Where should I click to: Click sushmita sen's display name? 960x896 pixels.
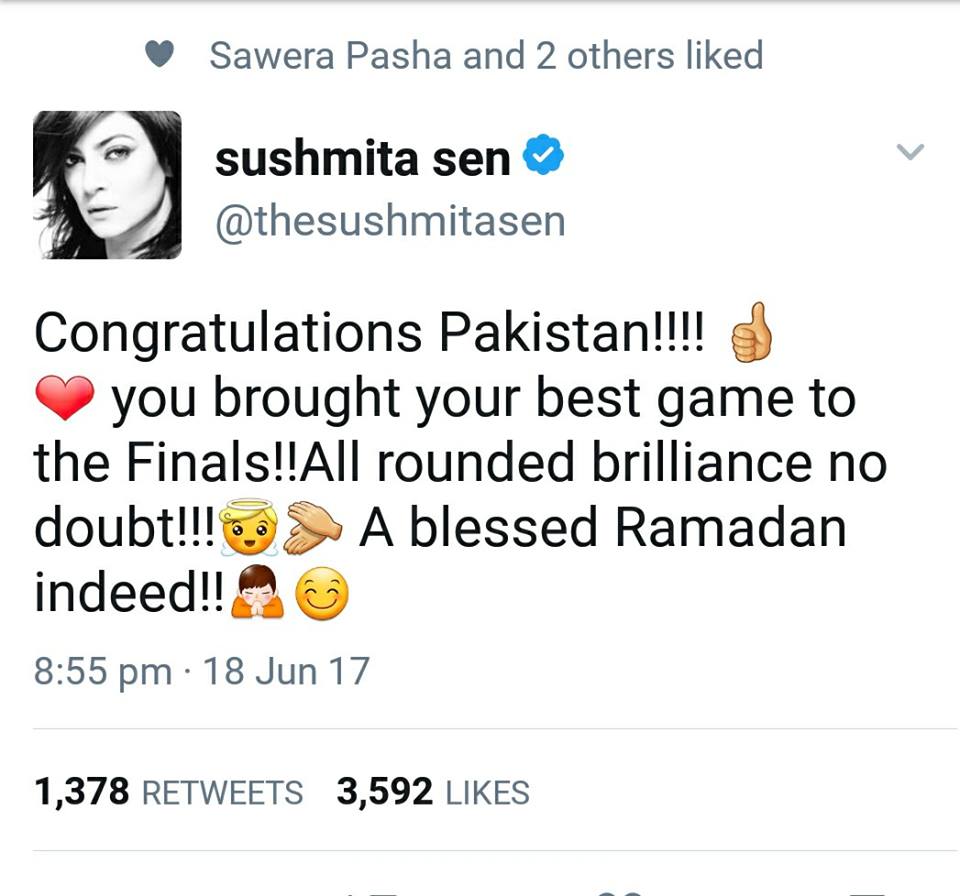365,157
